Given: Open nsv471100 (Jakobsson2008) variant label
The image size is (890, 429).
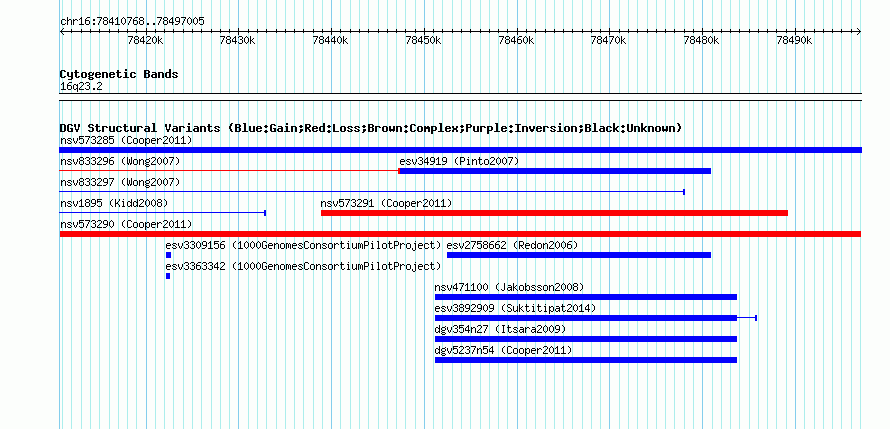Looking at the screenshot, I should pyautogui.click(x=509, y=287).
